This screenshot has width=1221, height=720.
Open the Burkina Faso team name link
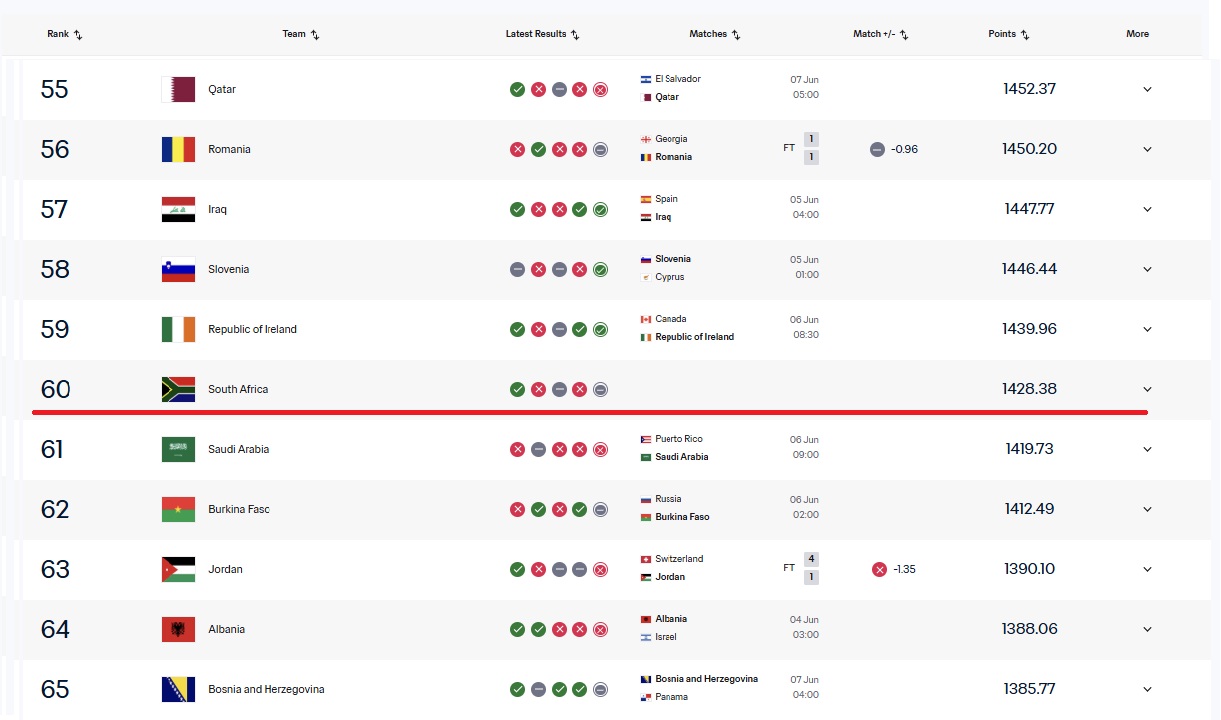click(239, 509)
